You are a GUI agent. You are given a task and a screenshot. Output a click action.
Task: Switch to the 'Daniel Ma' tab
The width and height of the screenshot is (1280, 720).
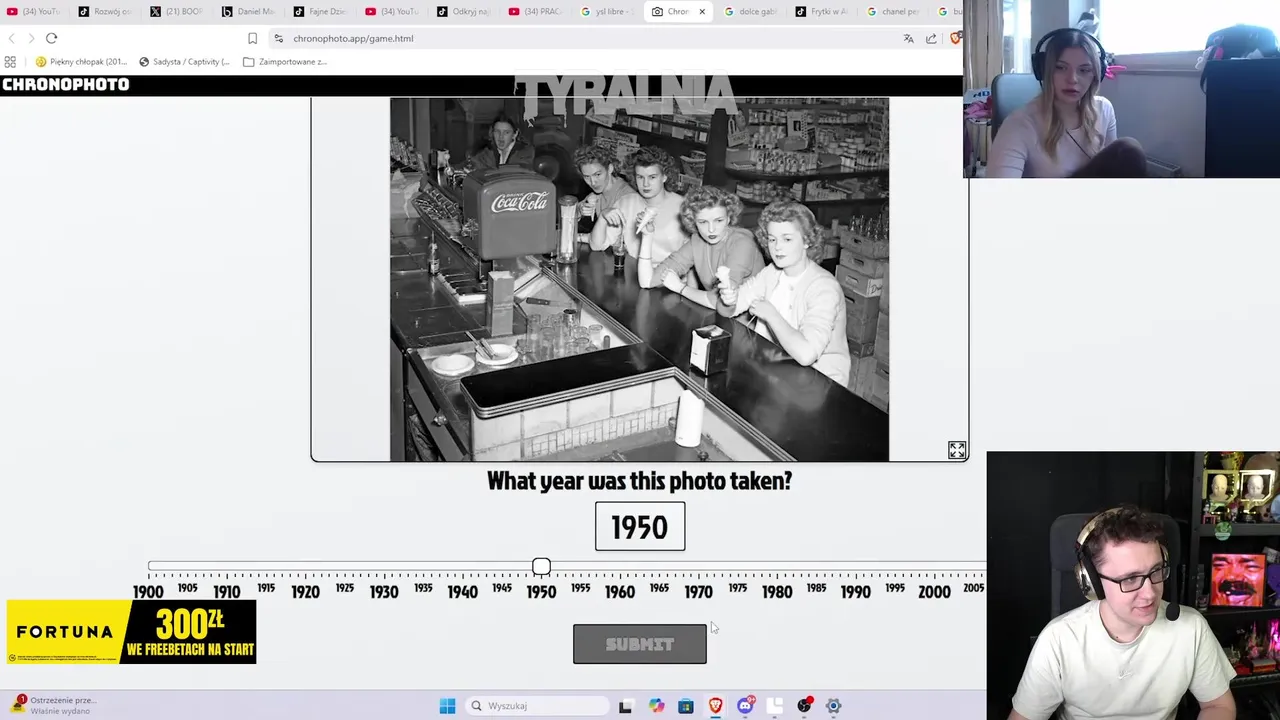click(250, 12)
